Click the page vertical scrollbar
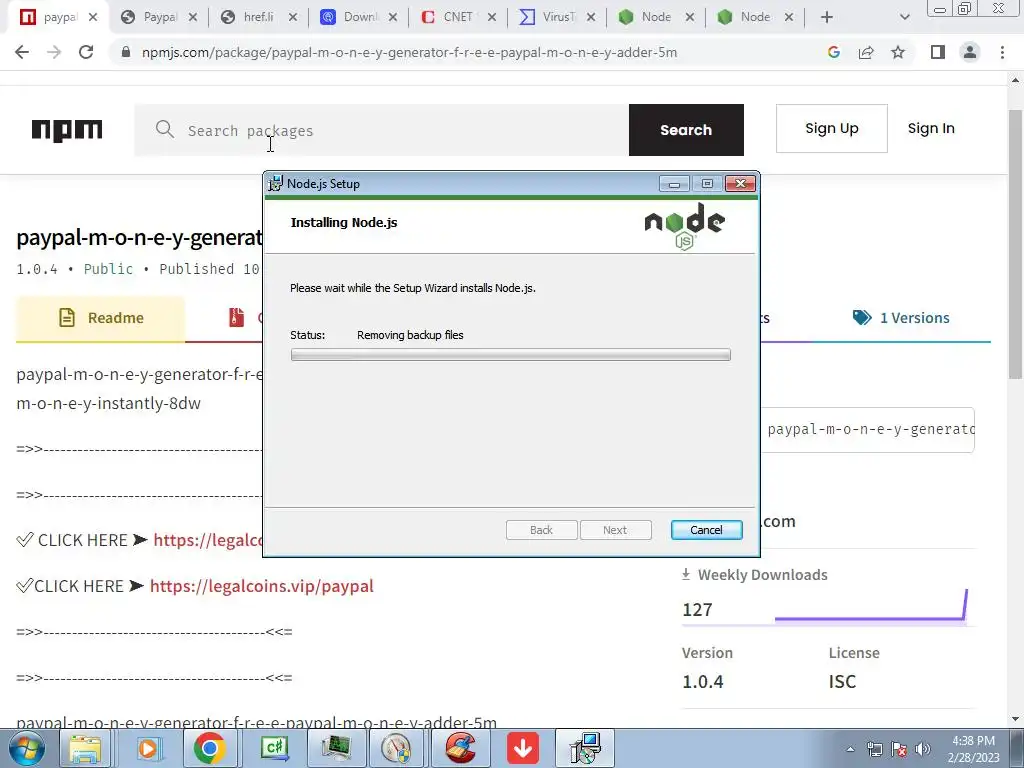1024x768 pixels. pos(1015,244)
